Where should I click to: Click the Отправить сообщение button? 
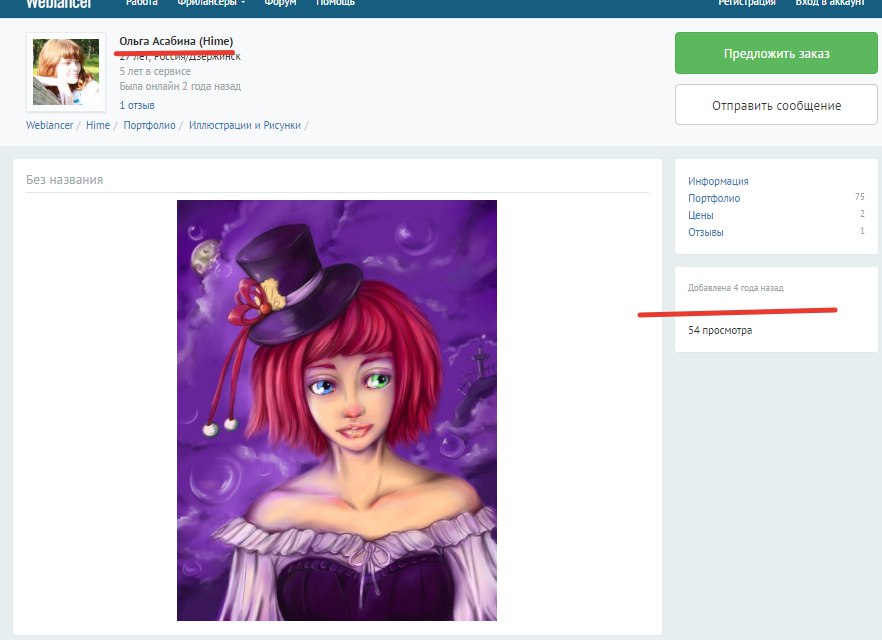pyautogui.click(x=776, y=105)
